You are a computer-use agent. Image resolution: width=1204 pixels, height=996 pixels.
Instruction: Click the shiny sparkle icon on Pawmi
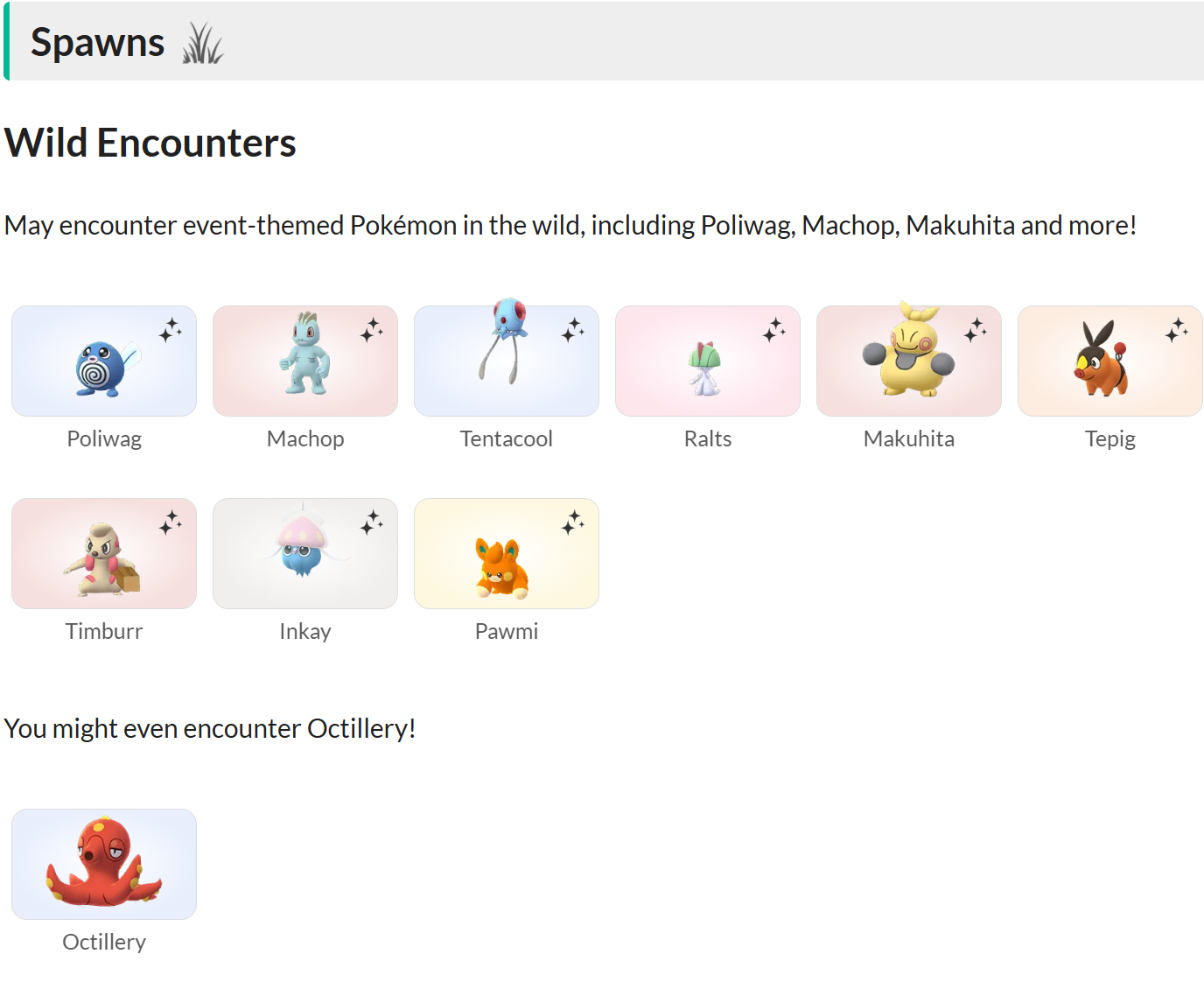pos(573,523)
